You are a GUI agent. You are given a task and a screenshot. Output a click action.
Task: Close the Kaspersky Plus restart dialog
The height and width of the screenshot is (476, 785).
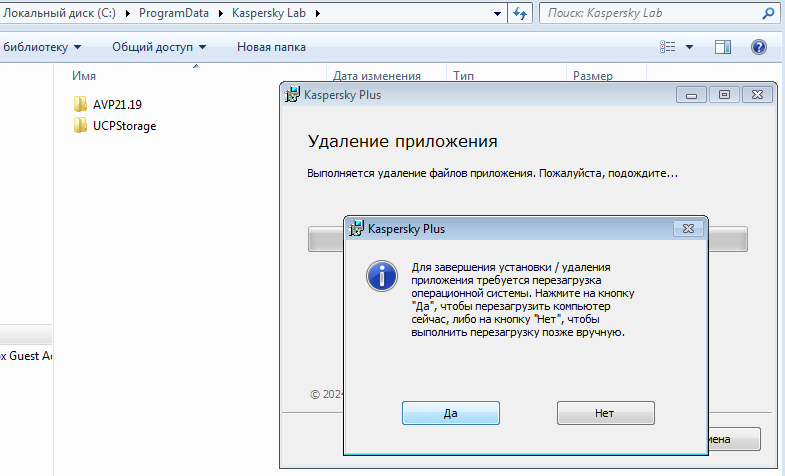click(688, 229)
